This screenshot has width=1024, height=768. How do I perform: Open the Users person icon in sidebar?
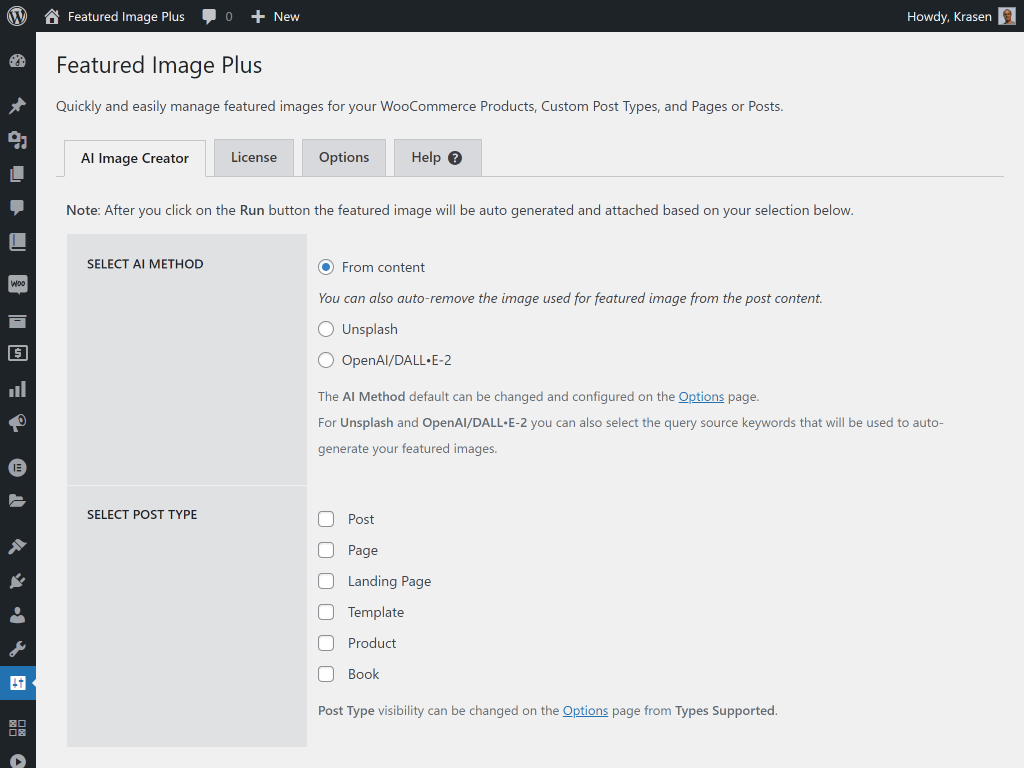click(x=18, y=615)
